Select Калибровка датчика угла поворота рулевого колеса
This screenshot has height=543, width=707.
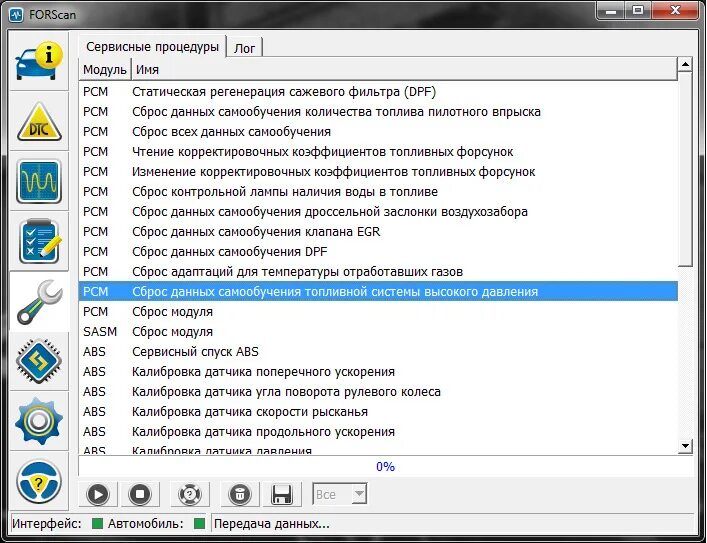tap(378, 392)
